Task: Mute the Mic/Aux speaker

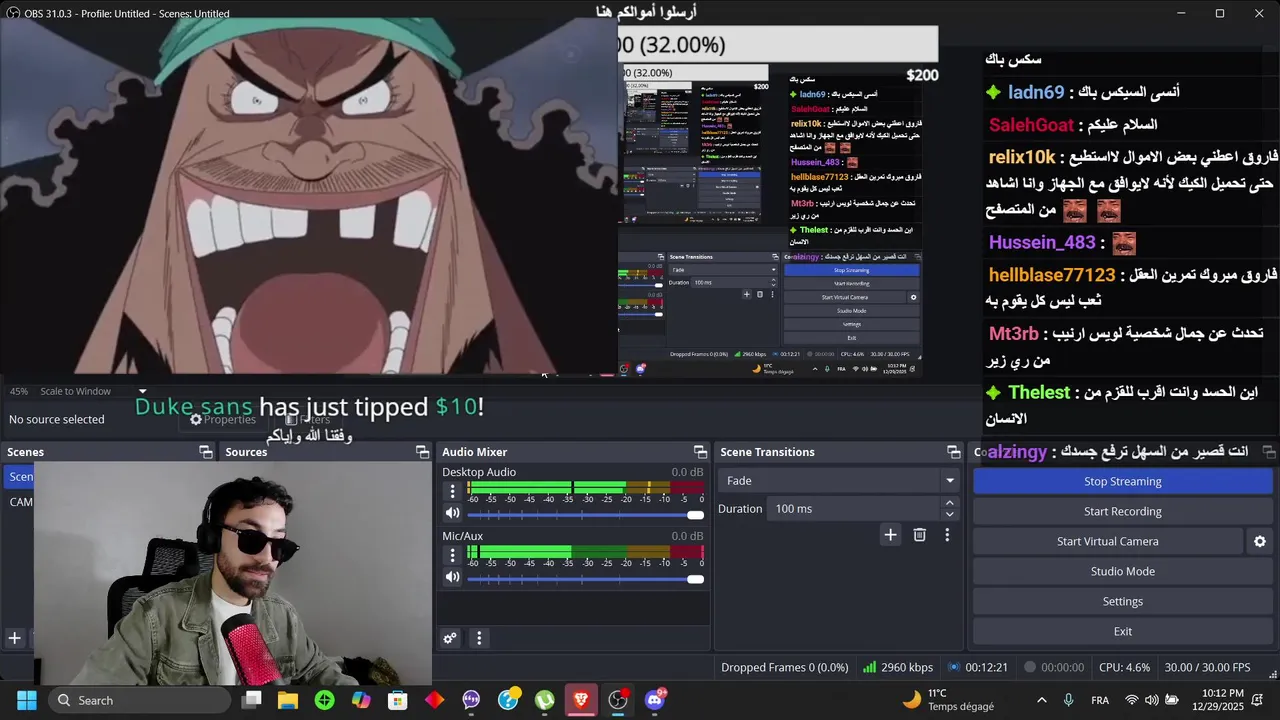Action: tap(453, 577)
